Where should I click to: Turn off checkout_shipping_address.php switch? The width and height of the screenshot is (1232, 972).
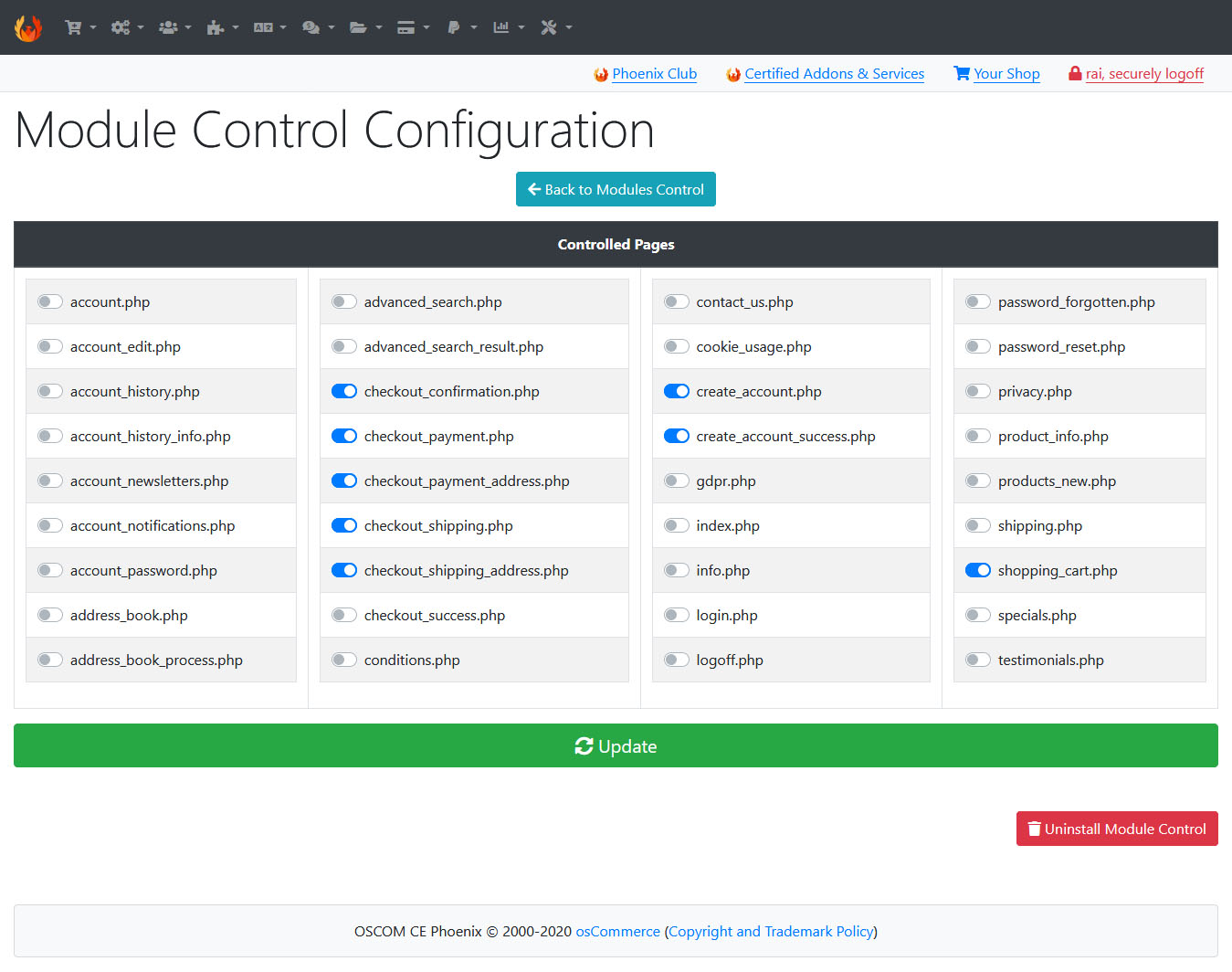click(344, 570)
